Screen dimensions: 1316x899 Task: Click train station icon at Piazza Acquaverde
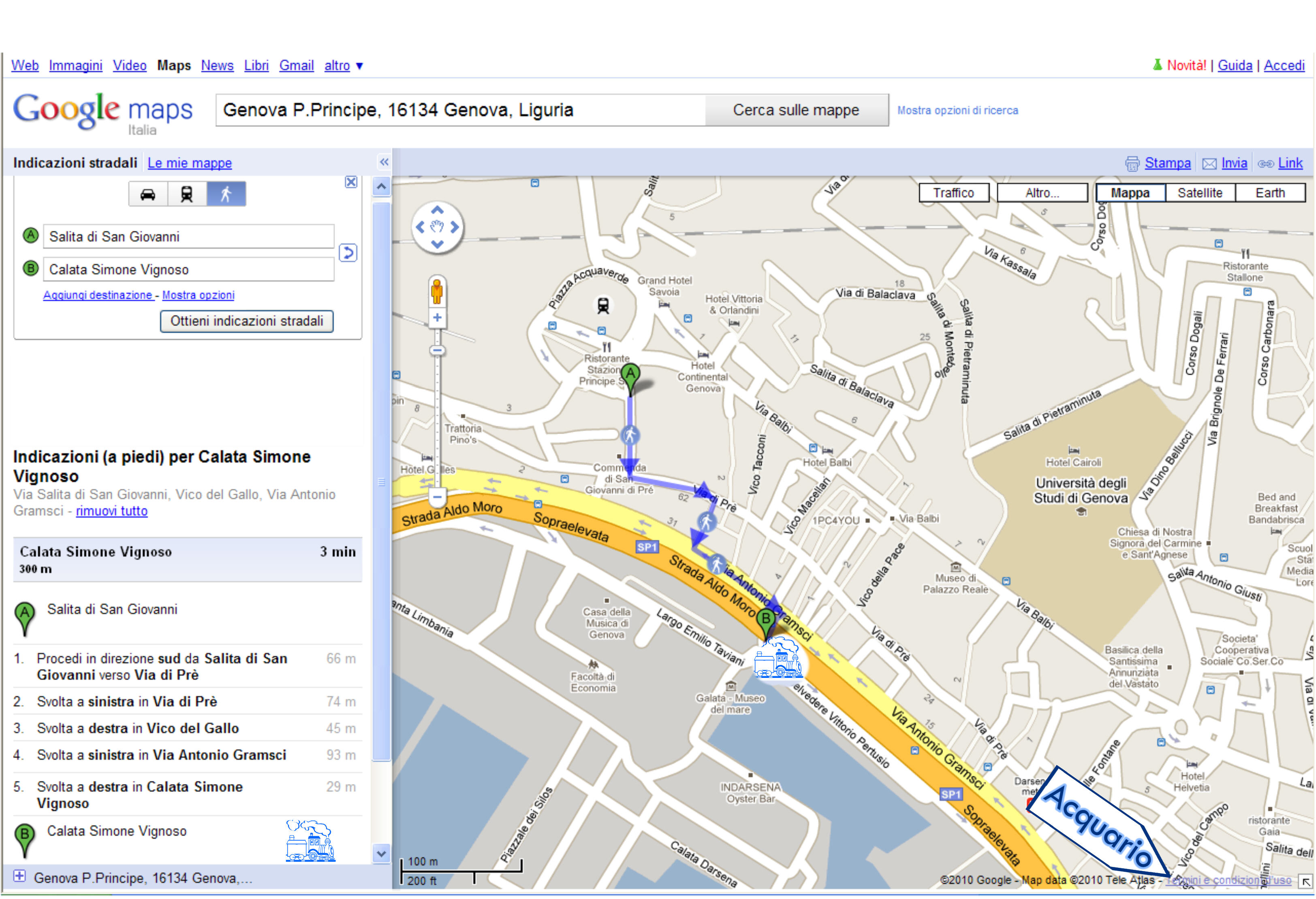(603, 306)
